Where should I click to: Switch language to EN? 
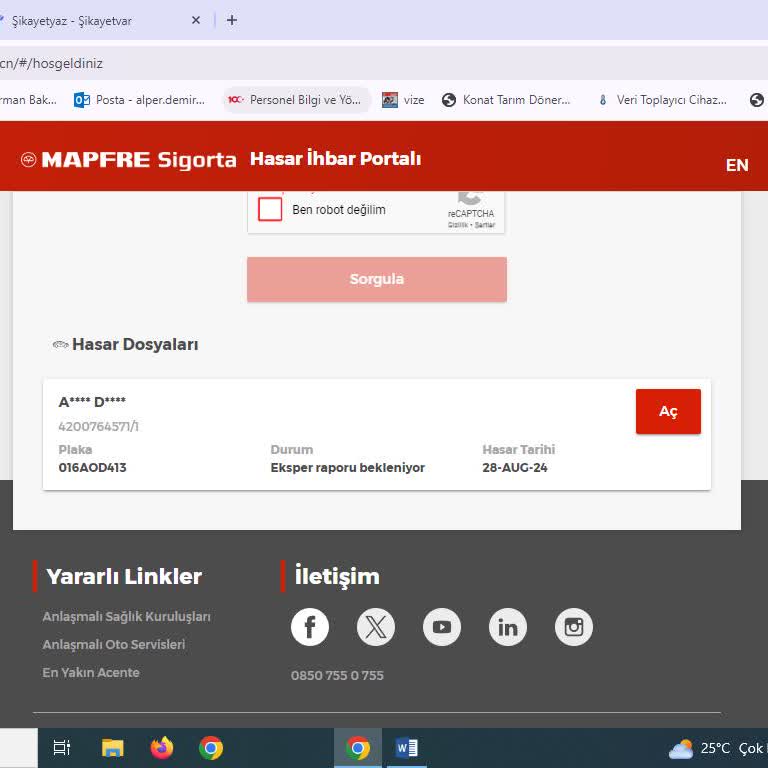pyautogui.click(x=737, y=165)
